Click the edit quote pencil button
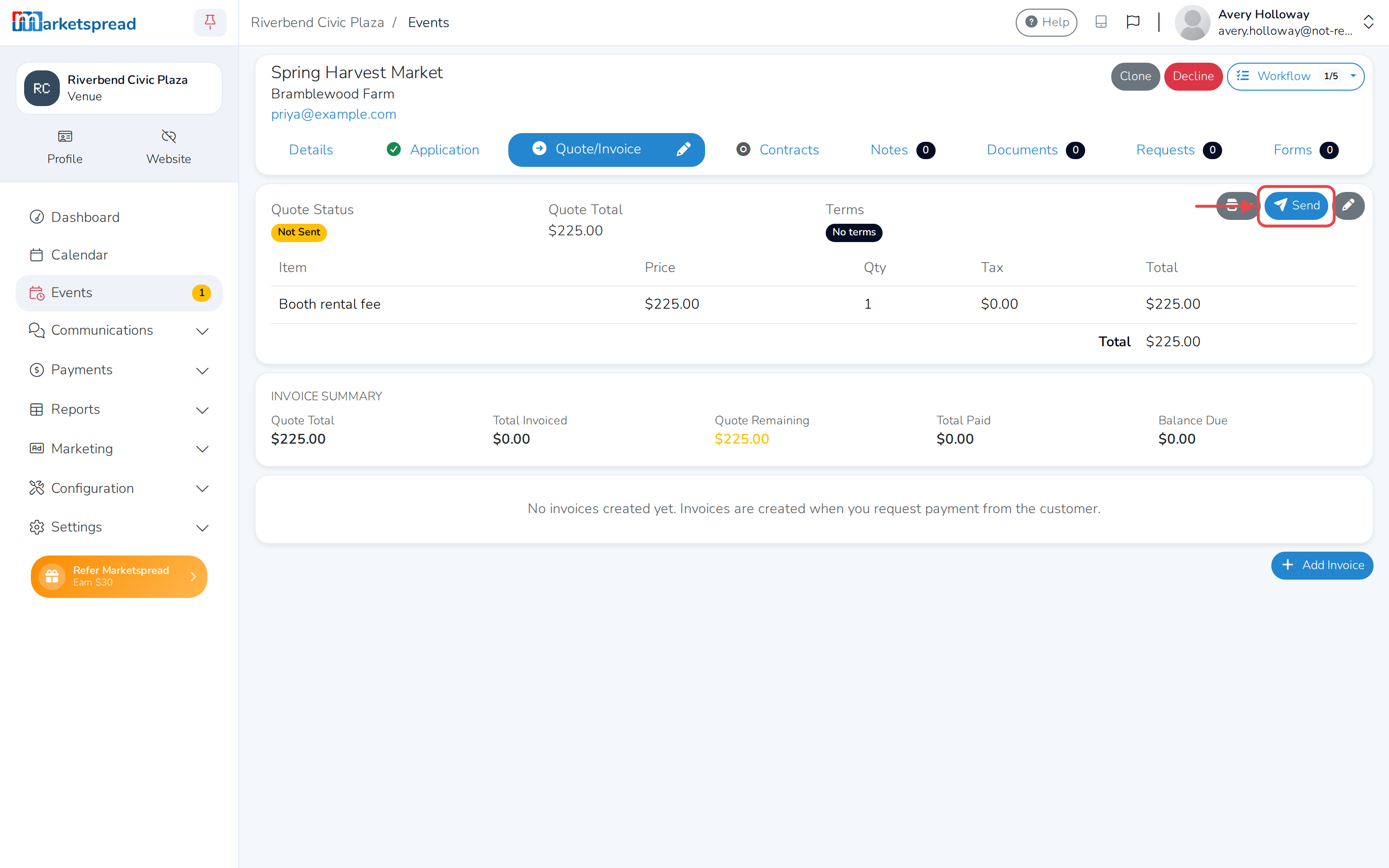The image size is (1389, 868). point(1348,205)
